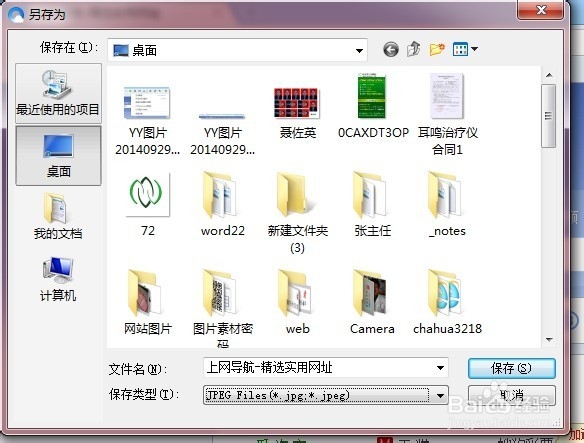Click the Back navigation arrow icon
This screenshot has height=443, width=584.
tap(391, 49)
